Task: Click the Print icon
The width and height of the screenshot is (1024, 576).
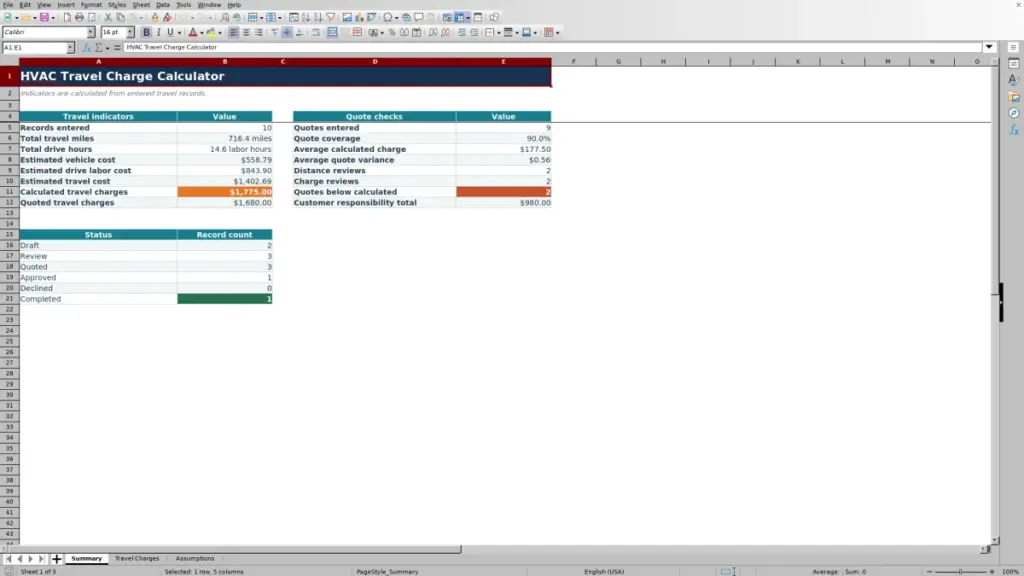Action: click(x=79, y=17)
